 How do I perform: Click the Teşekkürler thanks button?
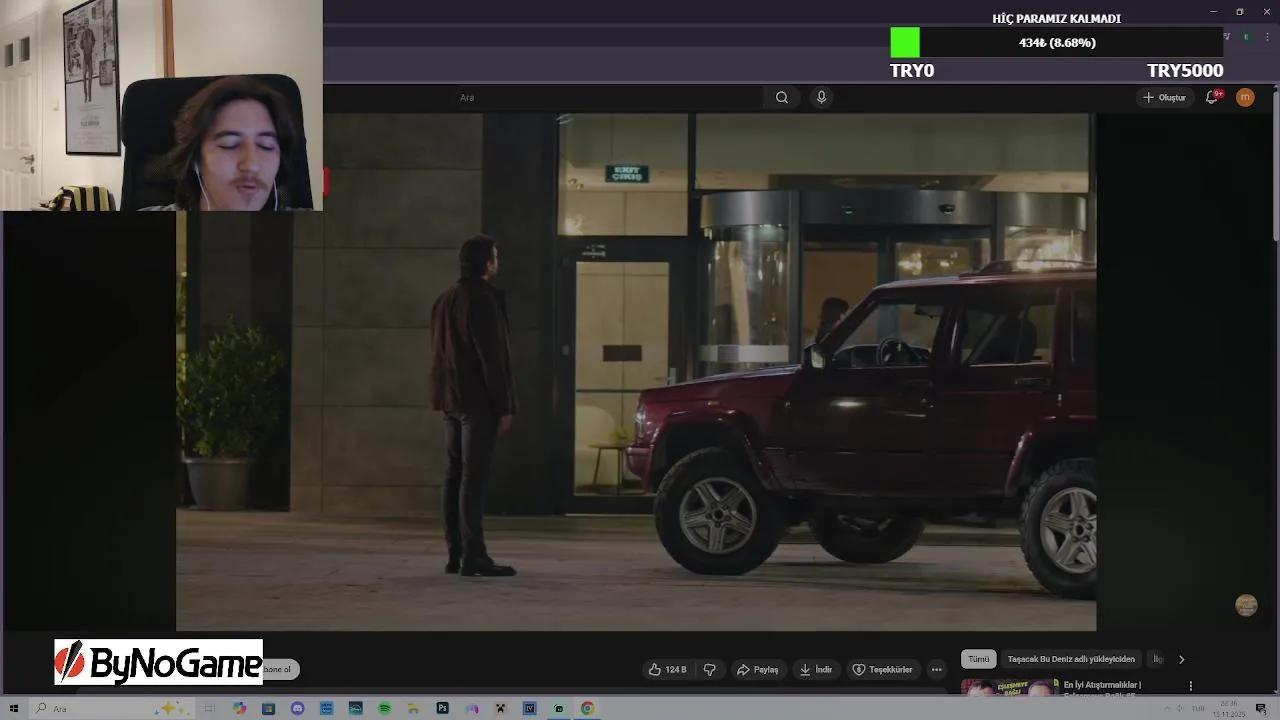point(882,669)
